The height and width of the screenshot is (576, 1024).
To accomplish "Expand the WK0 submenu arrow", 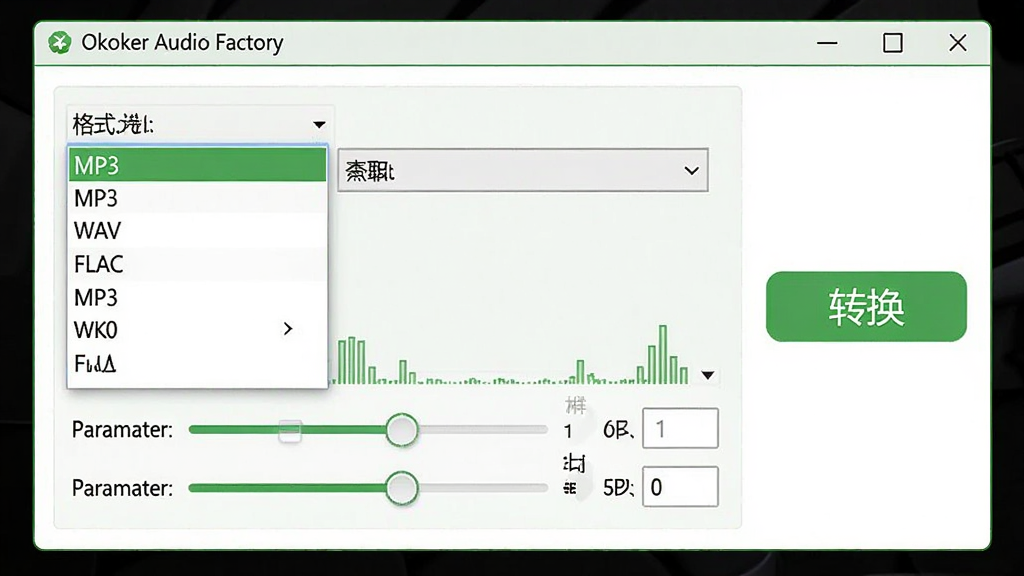I will pos(288,329).
